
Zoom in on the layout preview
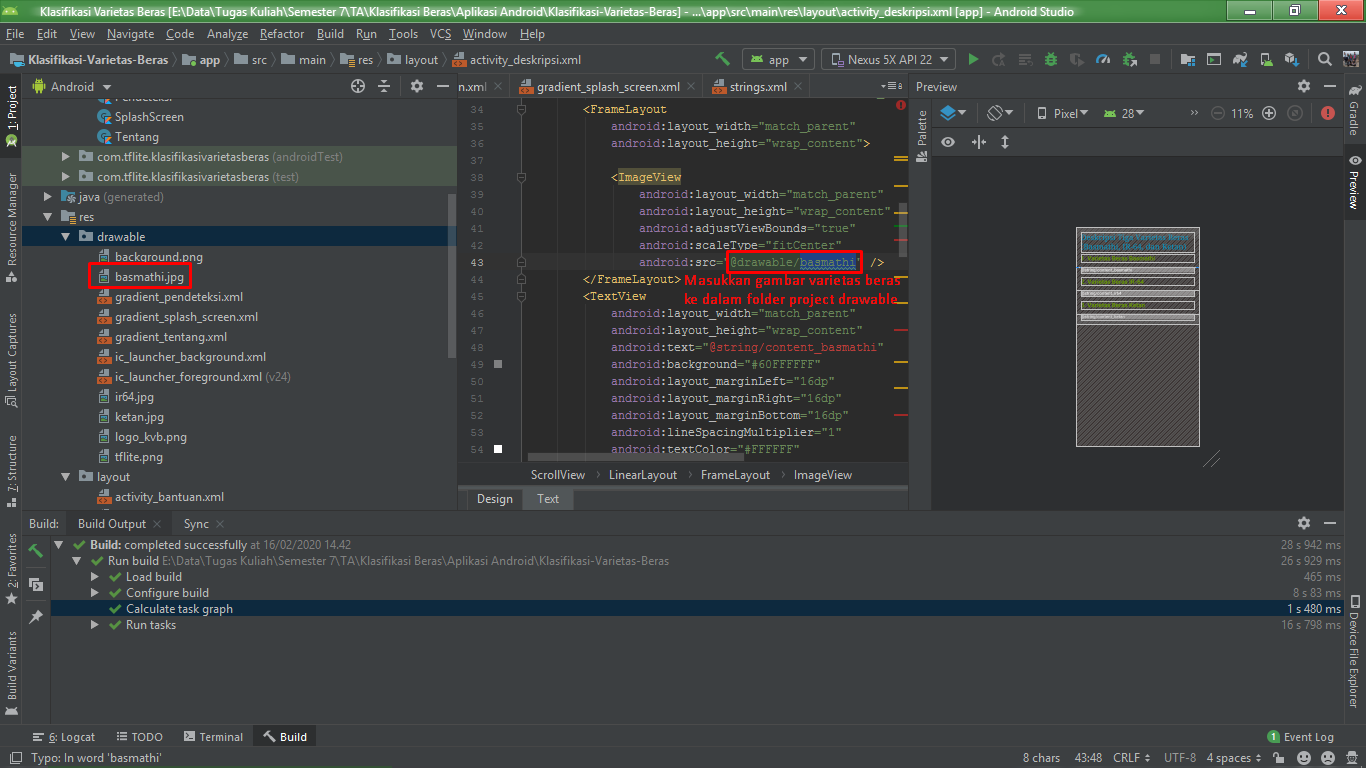(x=1269, y=113)
